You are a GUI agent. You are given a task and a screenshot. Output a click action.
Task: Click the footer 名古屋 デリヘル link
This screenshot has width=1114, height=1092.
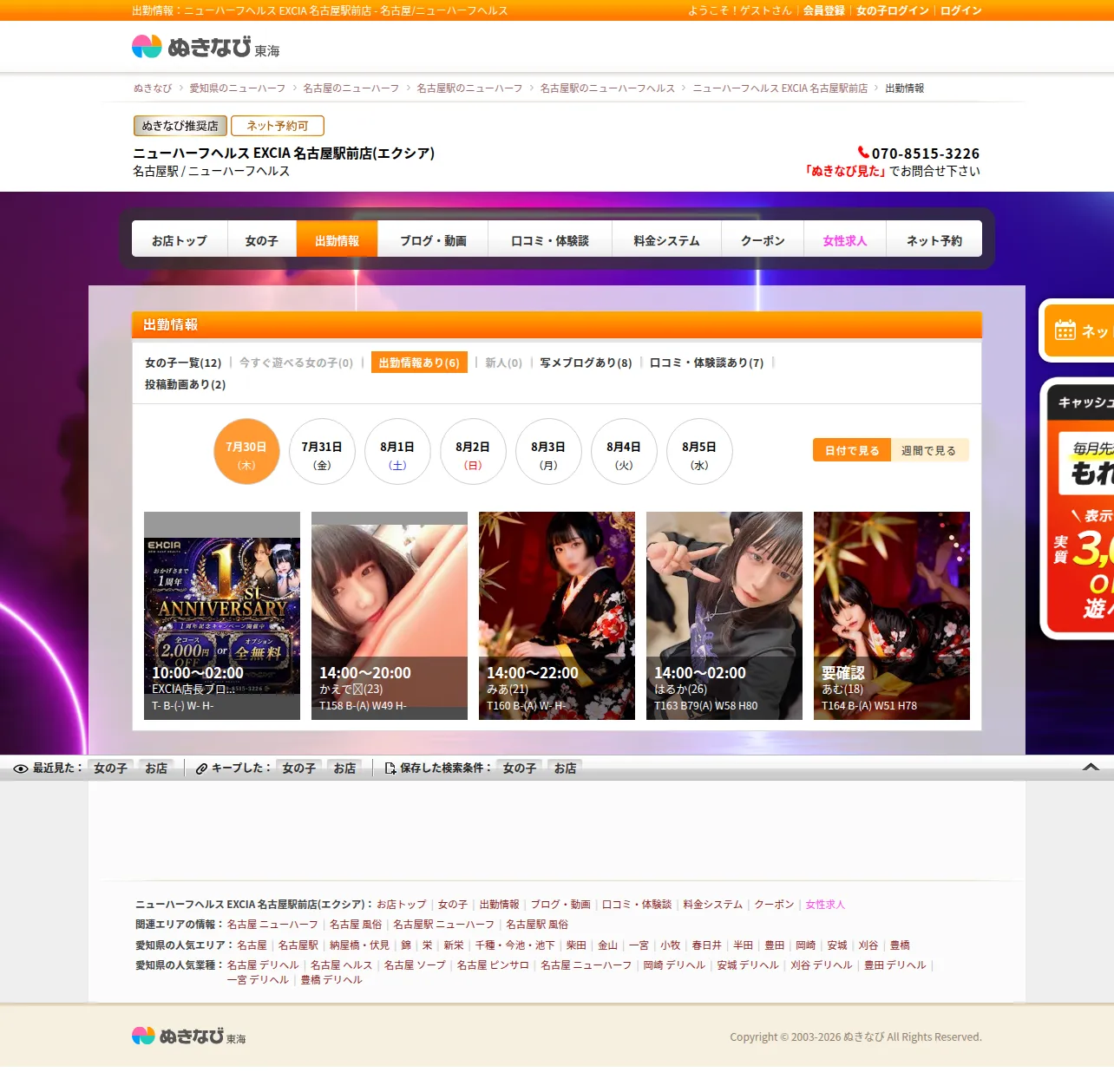263,965
